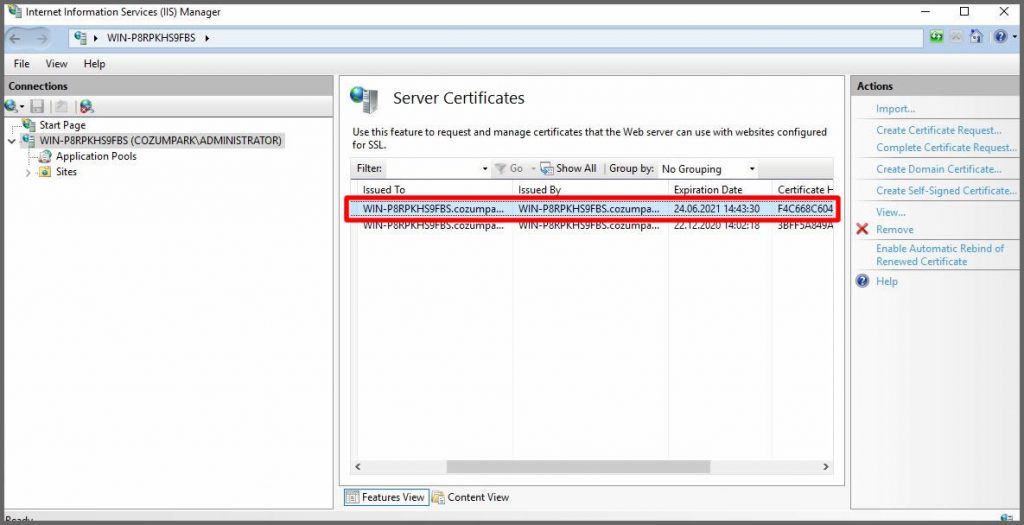Click the server icon in the address bar

pos(80,37)
